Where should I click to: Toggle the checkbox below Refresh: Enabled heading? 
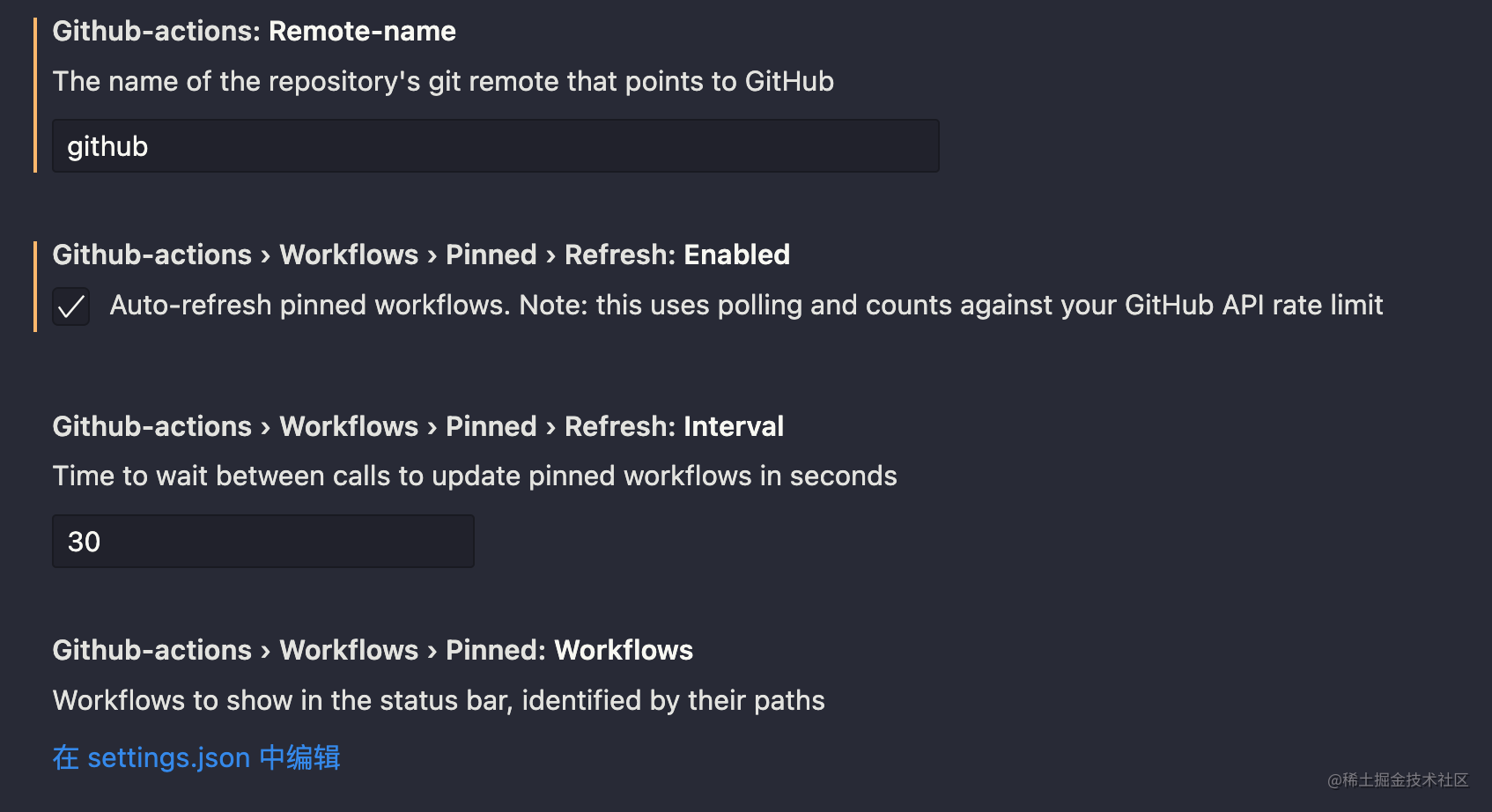[70, 306]
